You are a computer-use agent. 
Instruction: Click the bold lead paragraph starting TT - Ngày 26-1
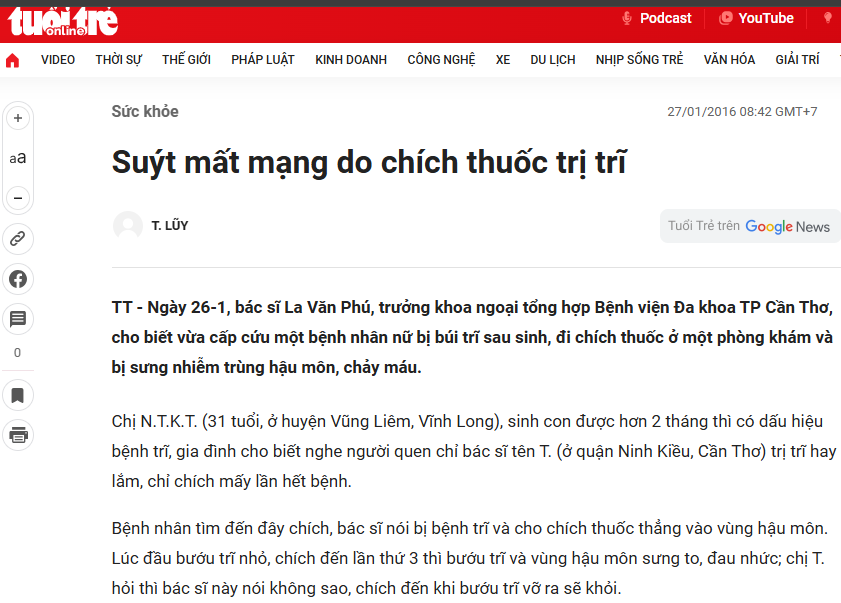(x=472, y=337)
